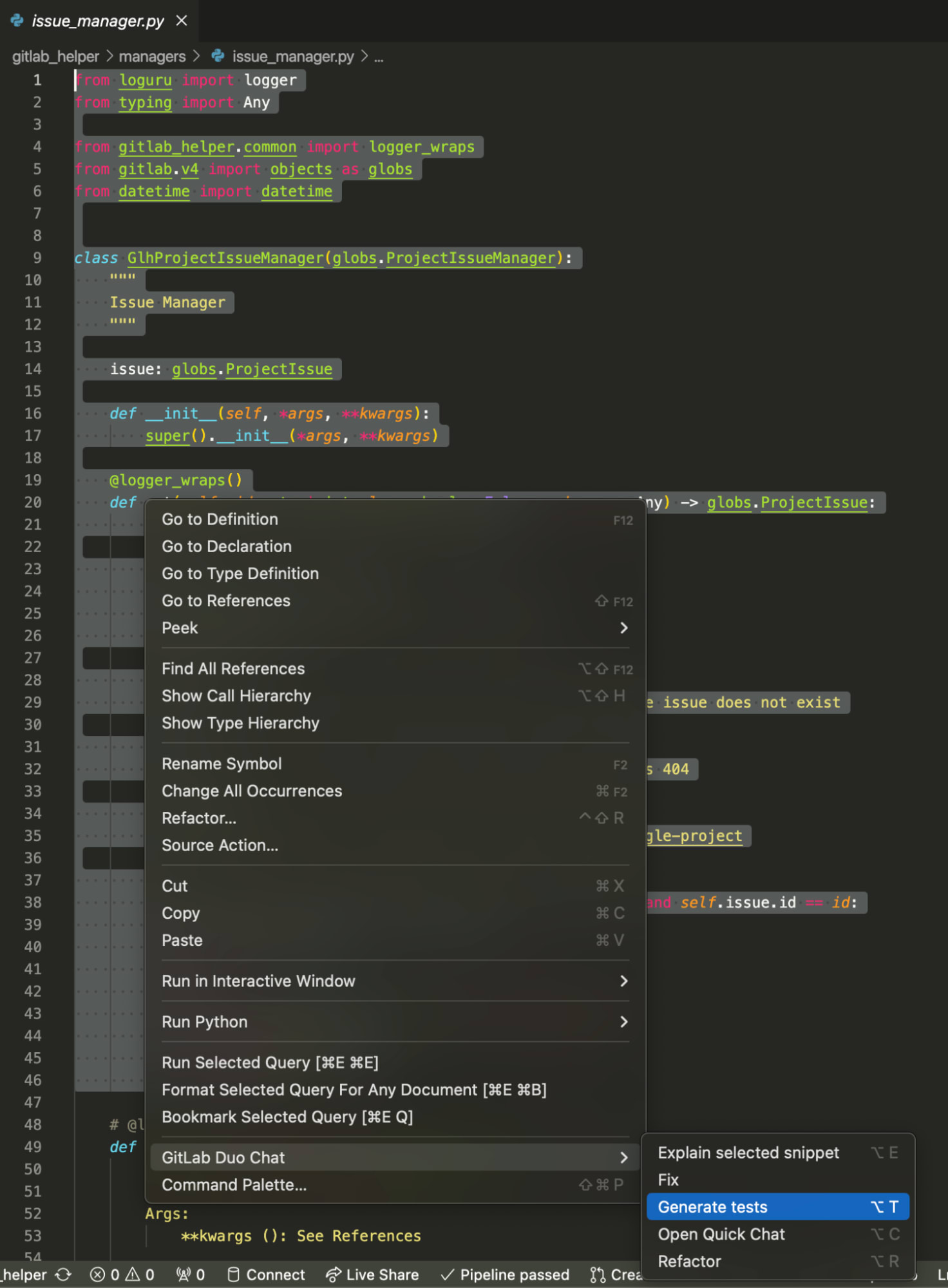The image size is (948, 1288).
Task: Expand Run in Interactive Window submenu
Action: coord(395,981)
